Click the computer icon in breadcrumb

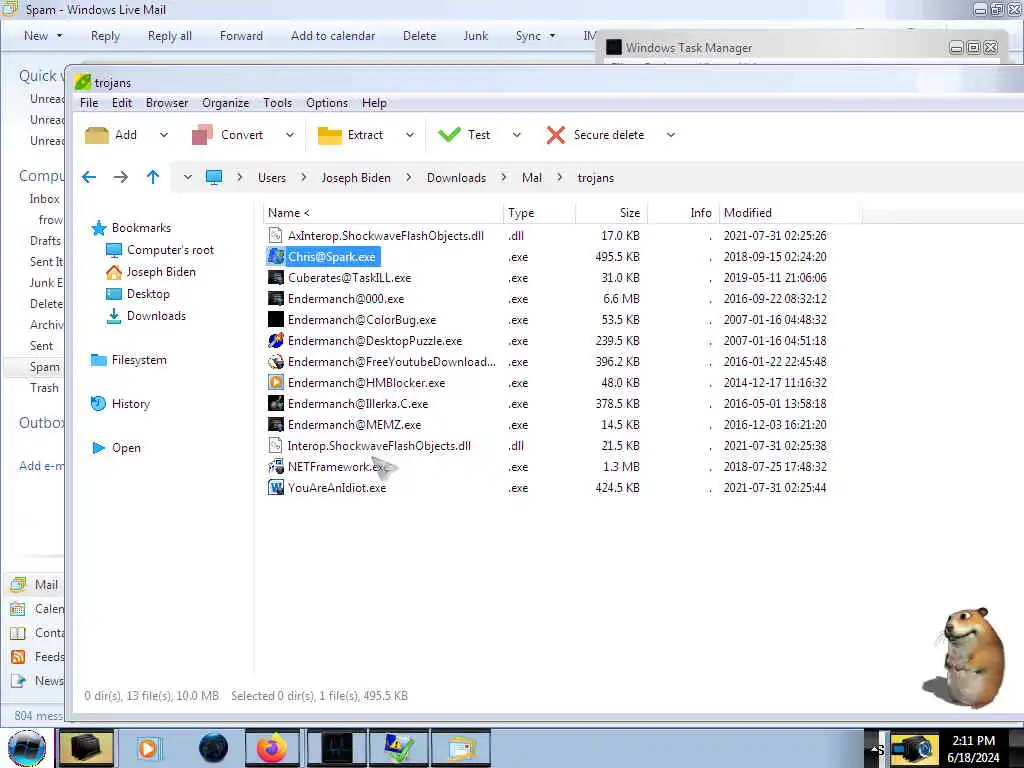214,178
